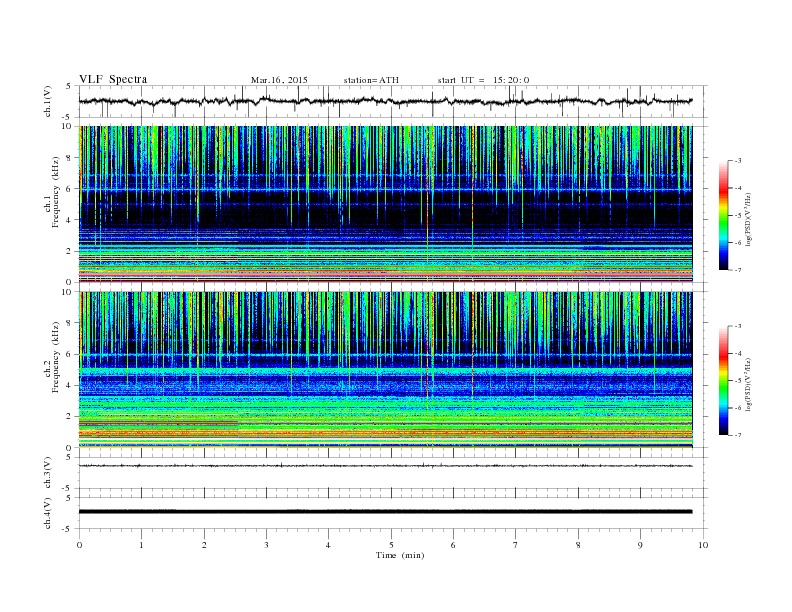This screenshot has width=792, height=612.
Task: Select the "start UT = 15:20:0" text
Action: 483,80
